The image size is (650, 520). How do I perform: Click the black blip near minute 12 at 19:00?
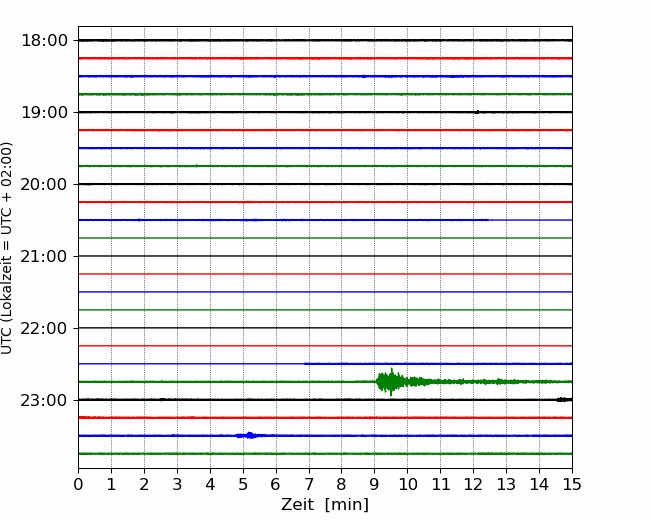point(477,112)
